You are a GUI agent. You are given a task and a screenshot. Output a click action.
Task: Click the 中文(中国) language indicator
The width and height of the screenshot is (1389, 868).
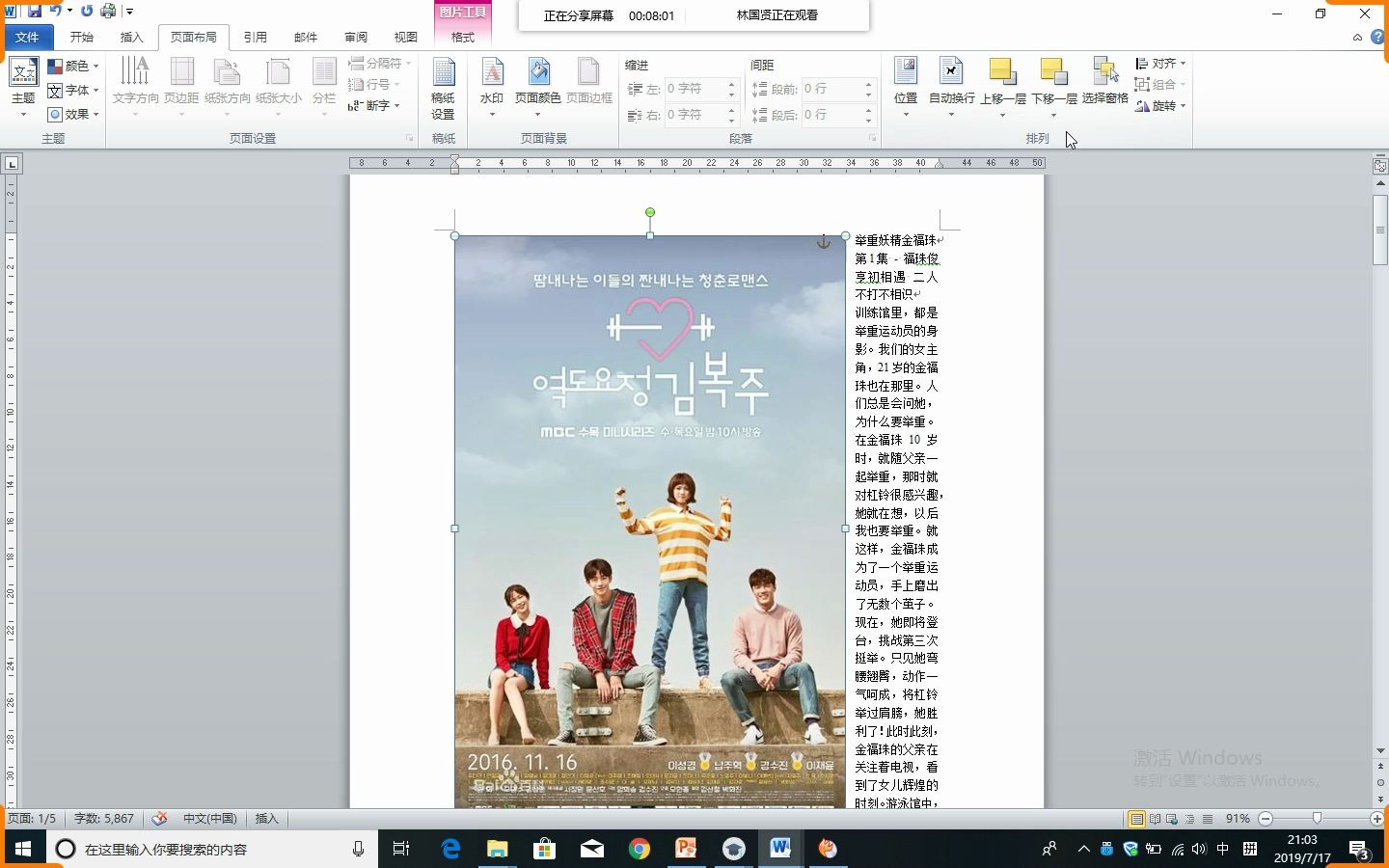(x=209, y=819)
